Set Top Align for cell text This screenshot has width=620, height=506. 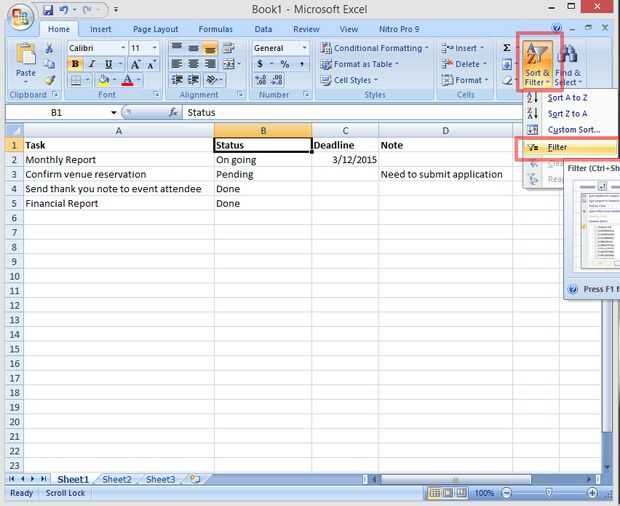(x=177, y=48)
